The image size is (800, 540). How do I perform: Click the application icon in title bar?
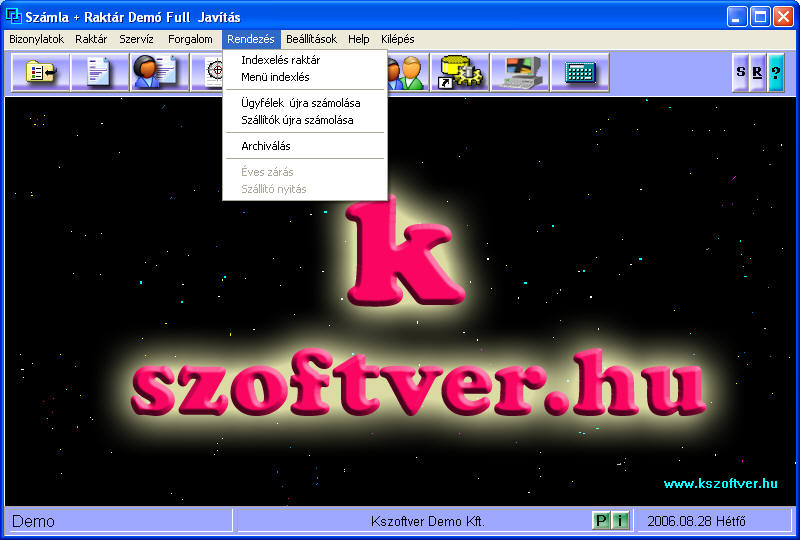13,16
